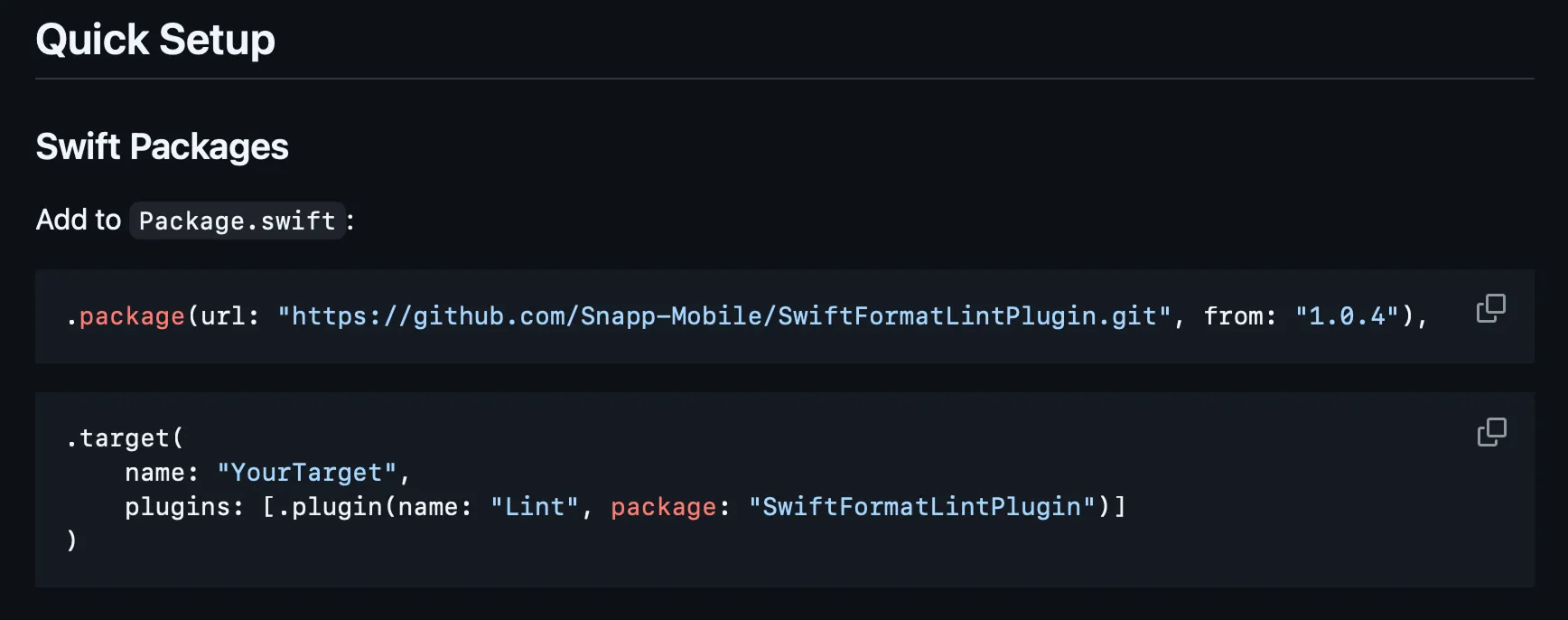Select the Package.swift inline code label

237,221
